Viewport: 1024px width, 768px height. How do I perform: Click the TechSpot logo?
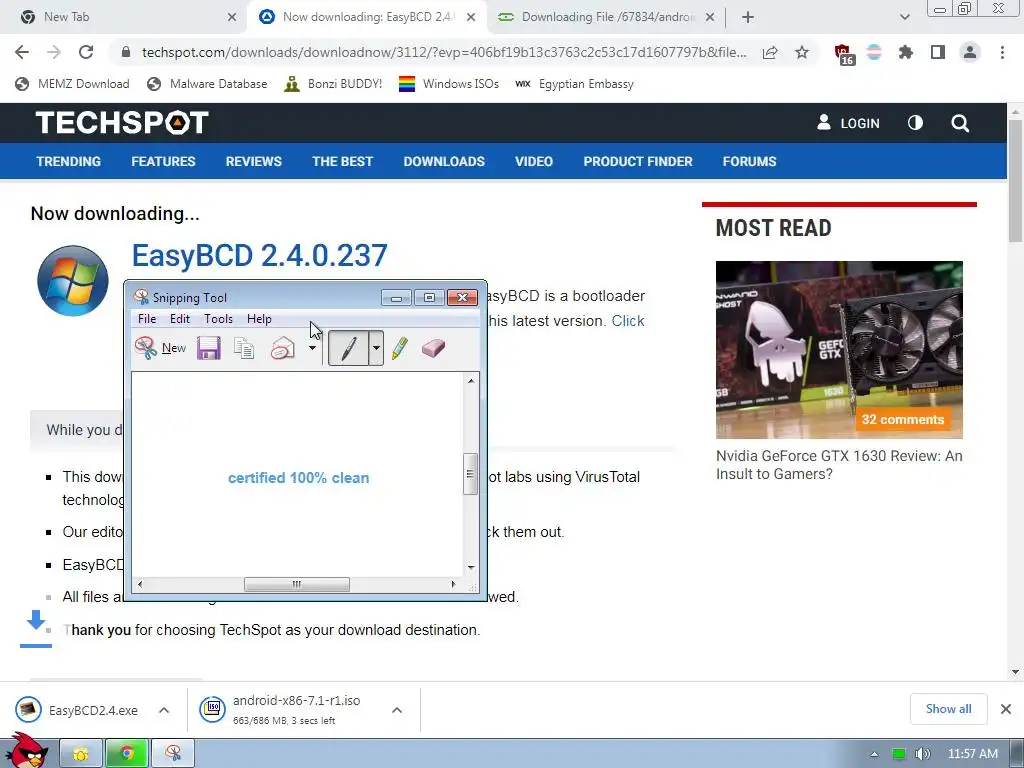(122, 123)
